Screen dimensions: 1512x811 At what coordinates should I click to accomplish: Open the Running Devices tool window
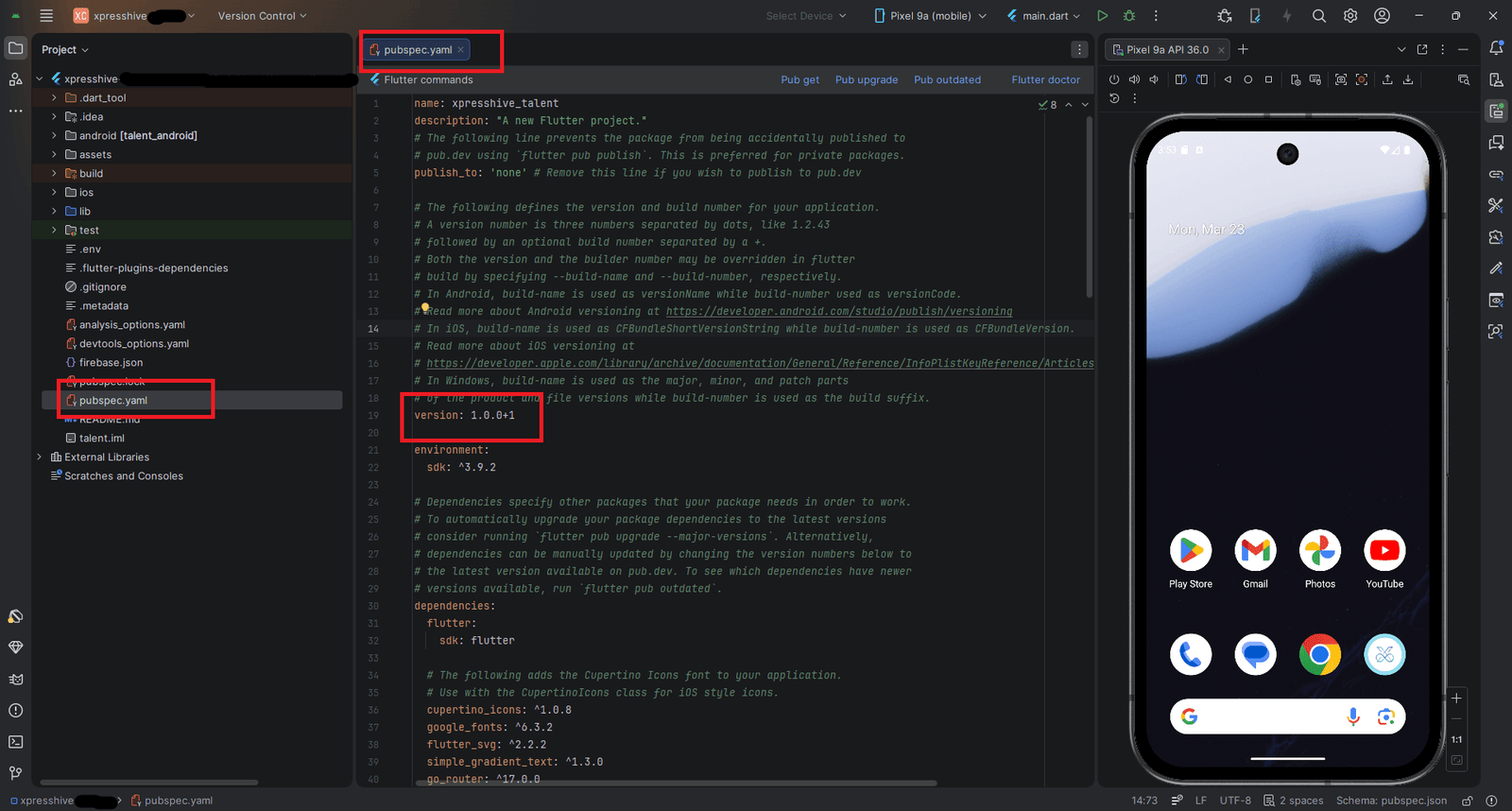point(1496,112)
